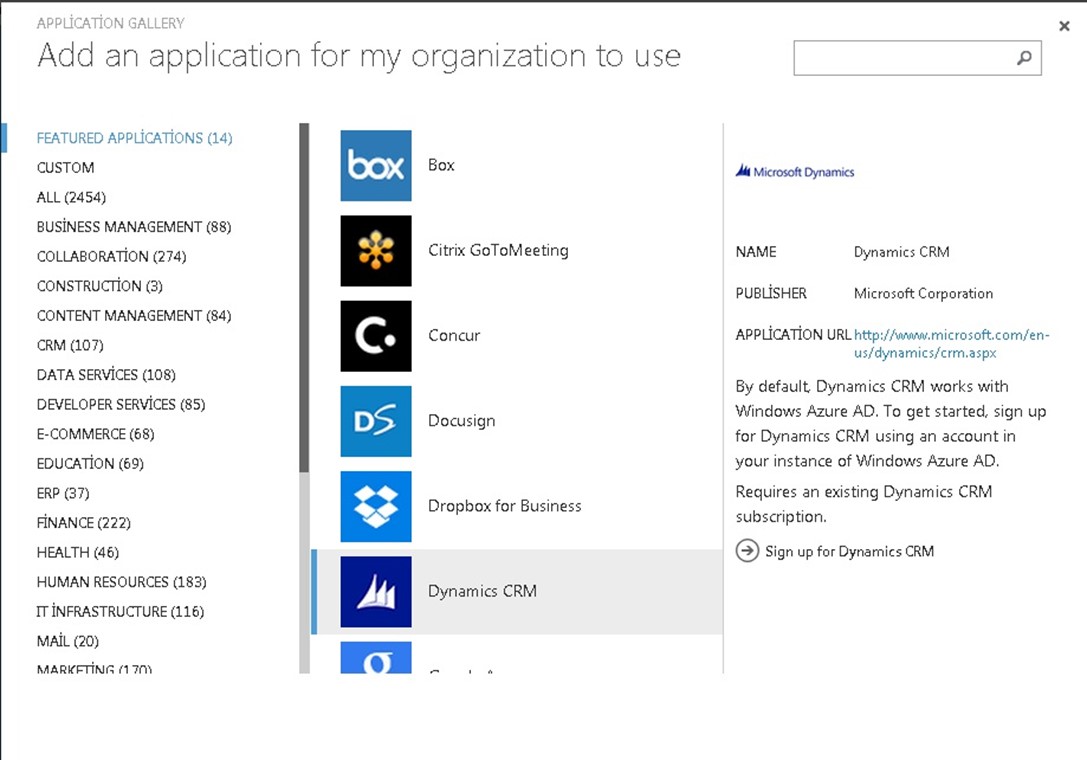
Task: Choose the Health (46) category
Action: (x=78, y=553)
